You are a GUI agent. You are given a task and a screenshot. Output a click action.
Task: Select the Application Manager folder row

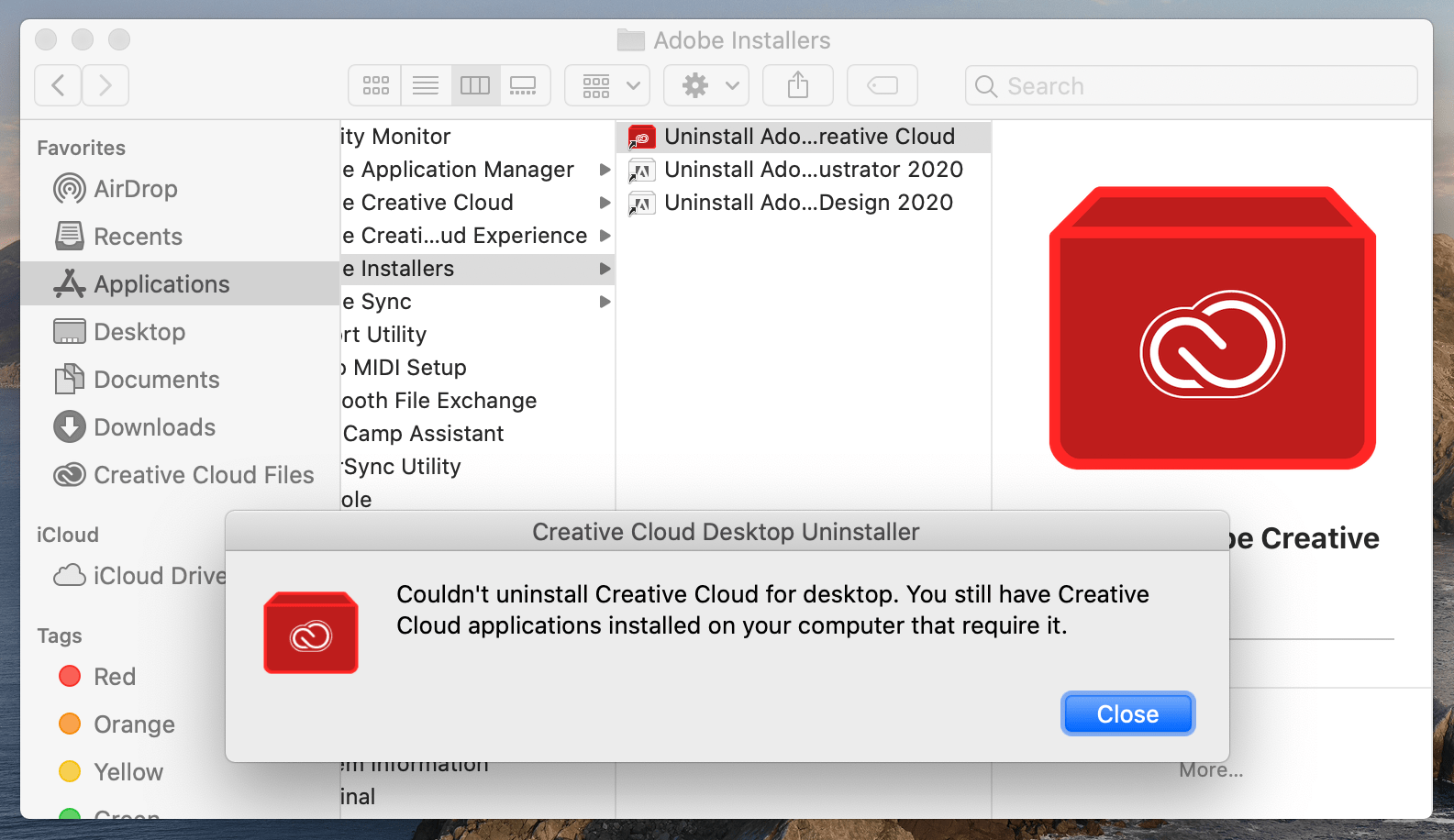(477, 170)
